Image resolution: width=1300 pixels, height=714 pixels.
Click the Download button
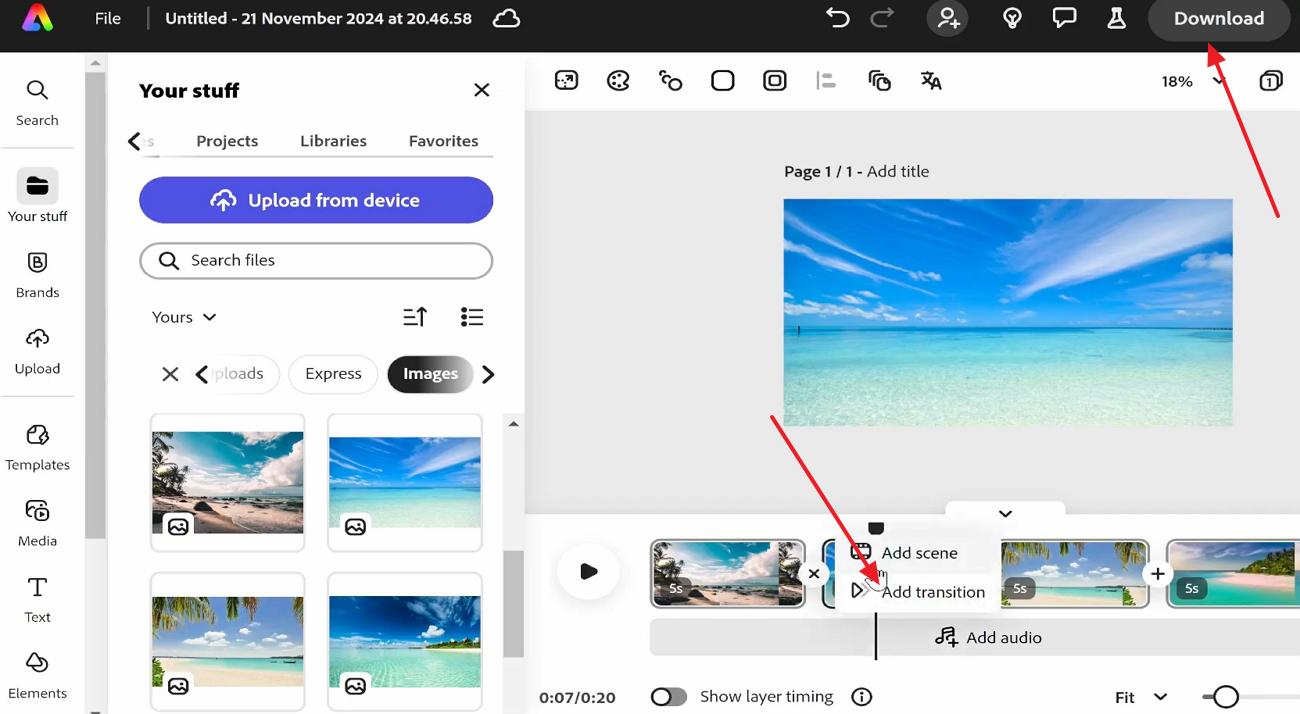pyautogui.click(x=1219, y=18)
